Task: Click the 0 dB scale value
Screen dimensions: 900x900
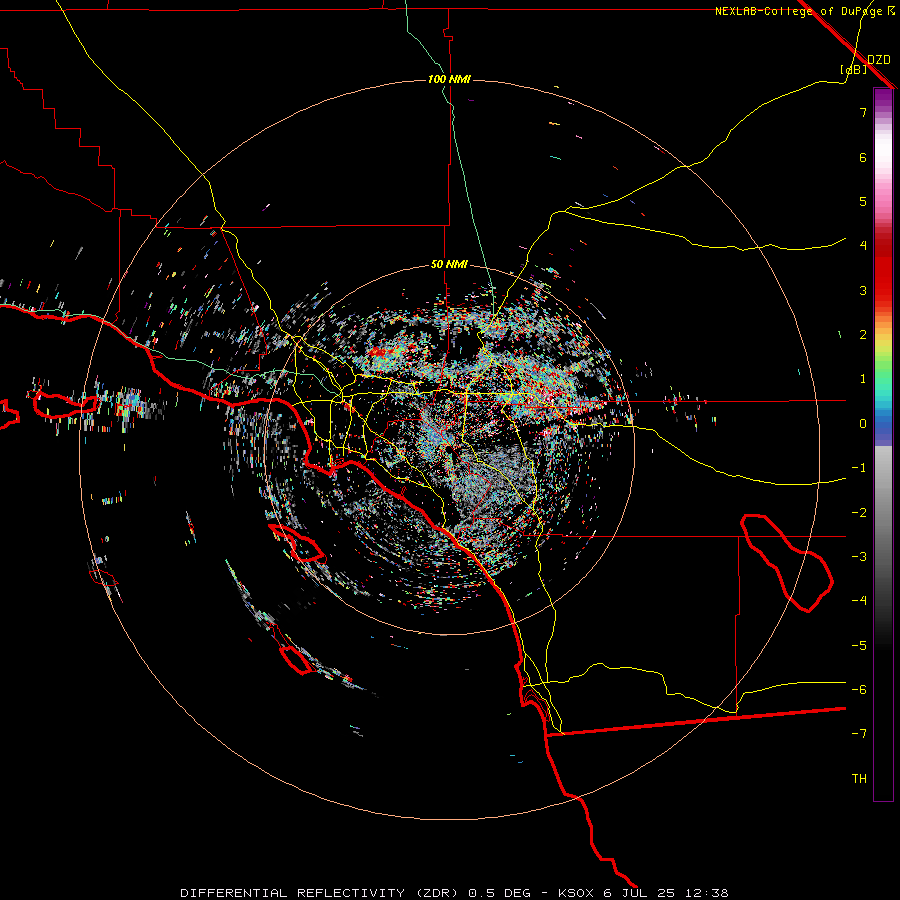Action: point(863,424)
